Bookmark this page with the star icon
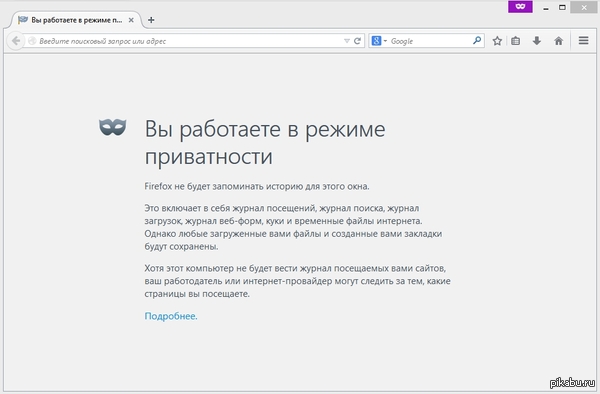Screen dimensions: 600x394 pos(497,41)
